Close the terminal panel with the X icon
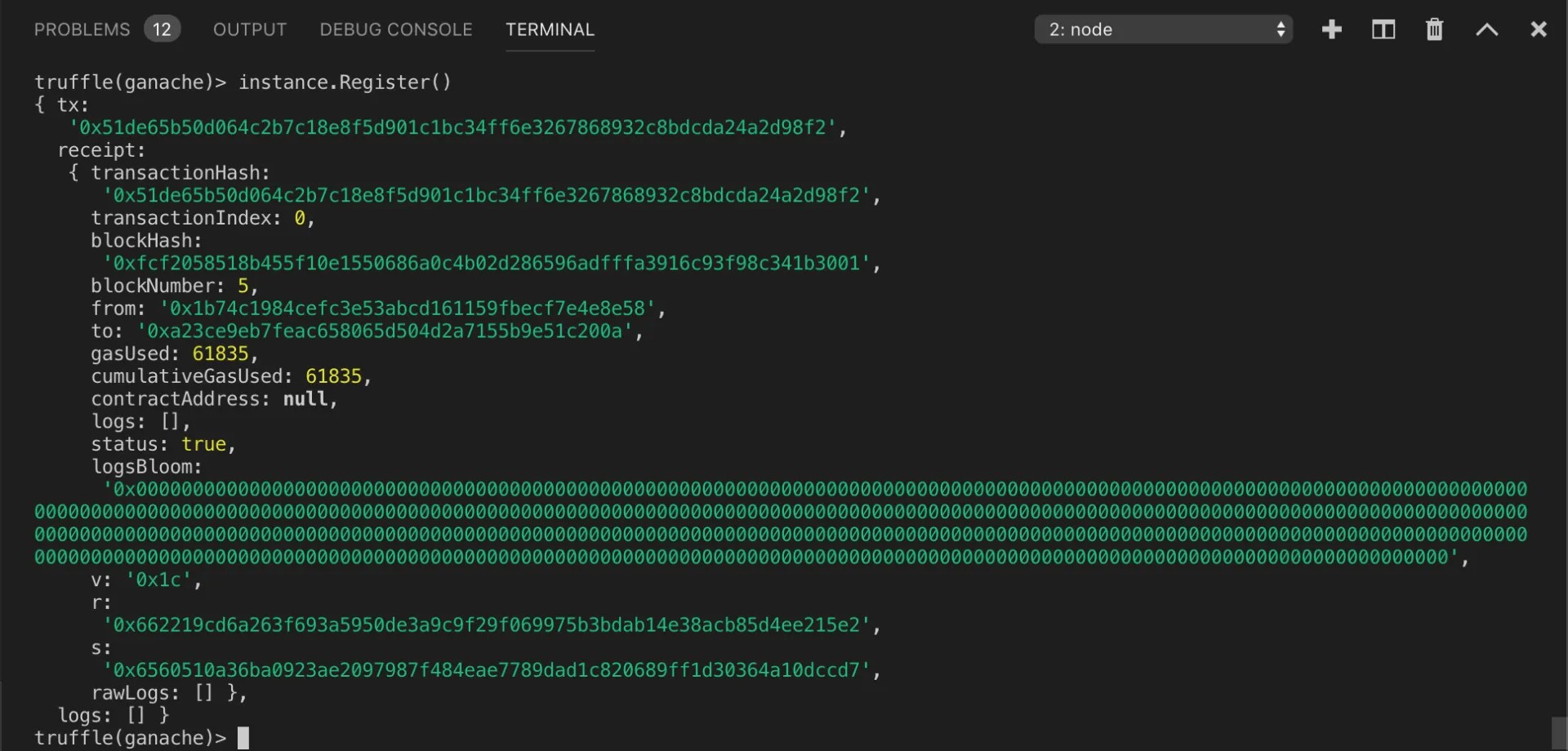 (1539, 29)
